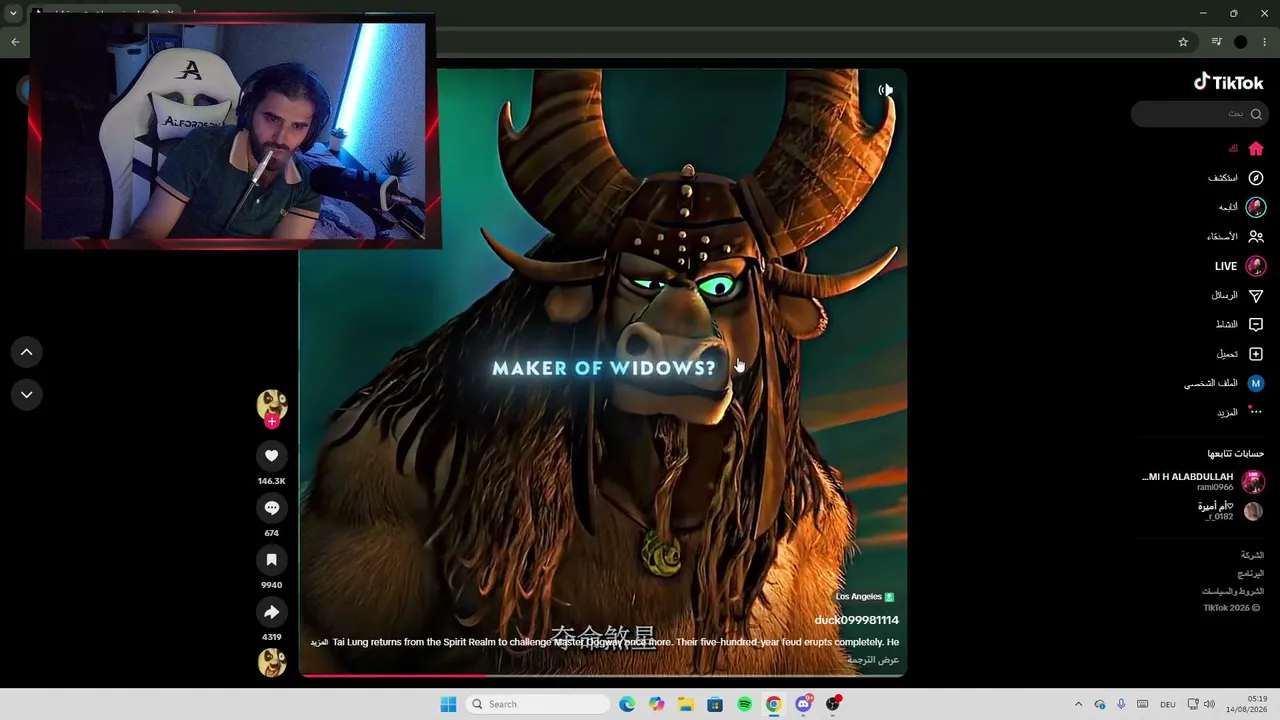Switch the DEU keyboard language indicator
Viewport: 1280px width, 720px height.
coord(1167,704)
